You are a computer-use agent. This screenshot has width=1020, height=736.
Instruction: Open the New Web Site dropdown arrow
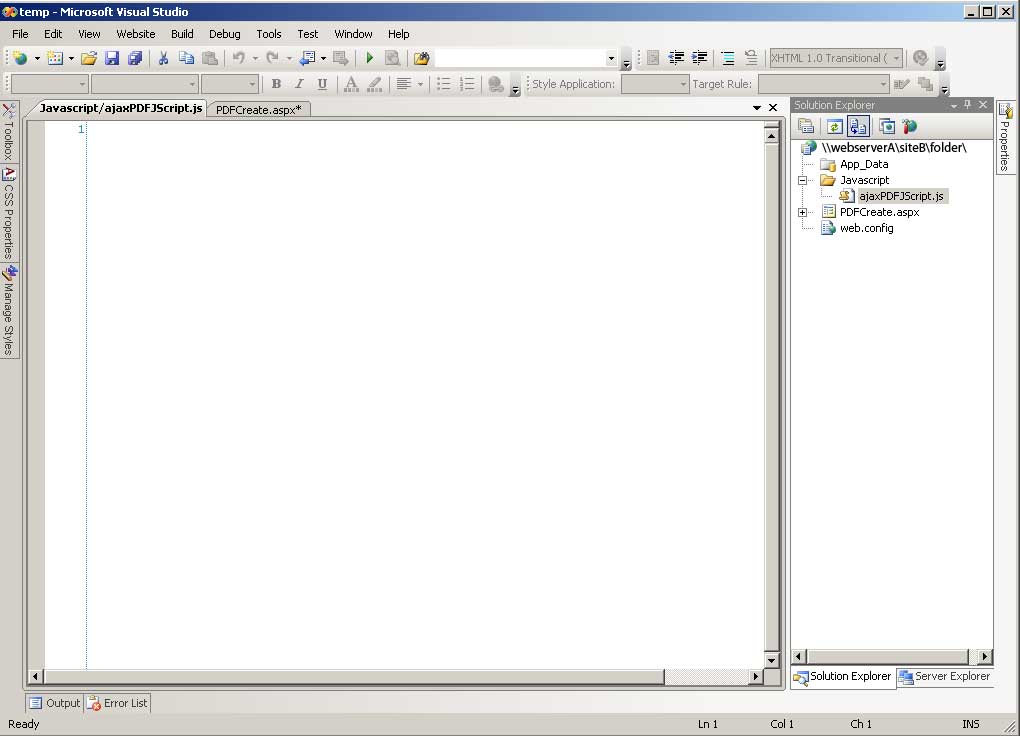[x=37, y=59]
